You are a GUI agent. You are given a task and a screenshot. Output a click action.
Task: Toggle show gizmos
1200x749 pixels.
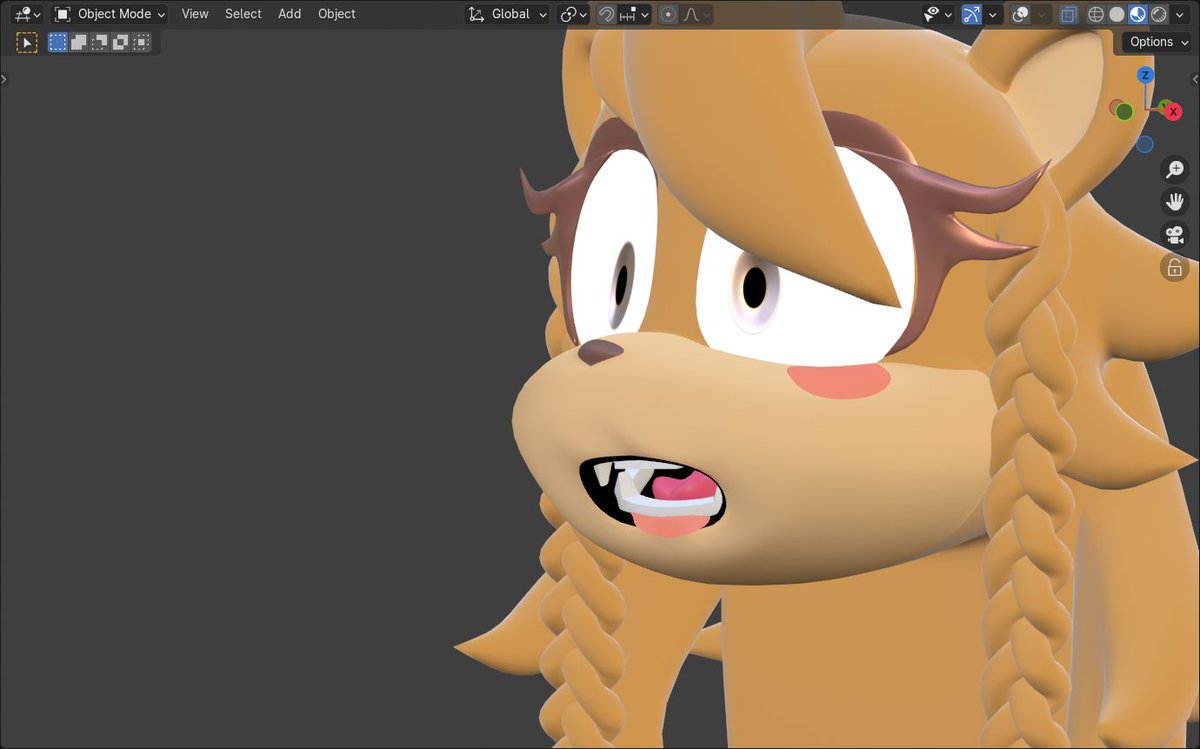(971, 14)
